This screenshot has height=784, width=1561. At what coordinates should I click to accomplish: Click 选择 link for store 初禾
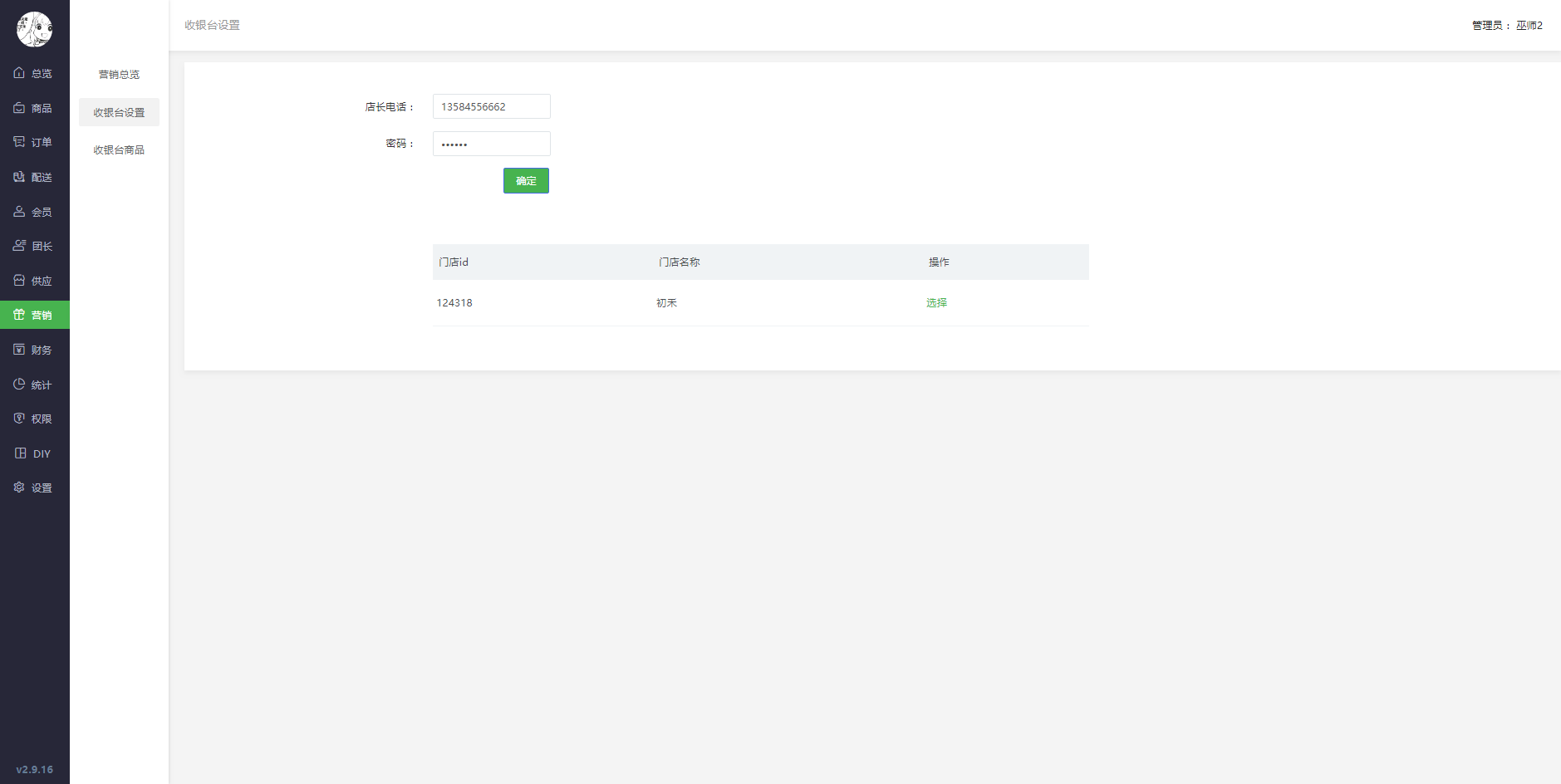[x=936, y=303]
